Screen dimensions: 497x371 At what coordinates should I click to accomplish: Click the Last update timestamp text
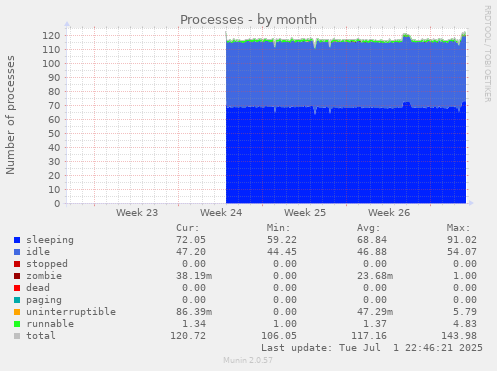click(372, 348)
